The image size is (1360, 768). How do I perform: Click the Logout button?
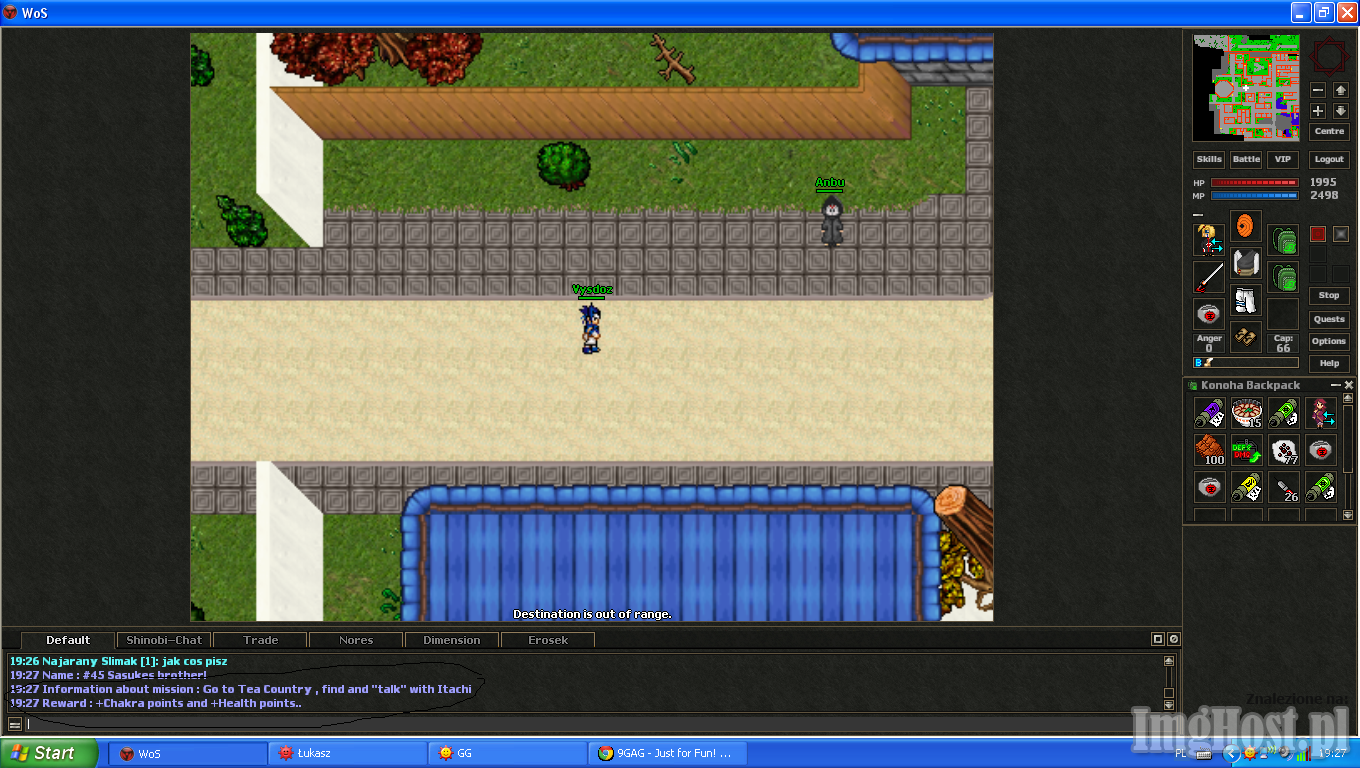coord(1329,159)
